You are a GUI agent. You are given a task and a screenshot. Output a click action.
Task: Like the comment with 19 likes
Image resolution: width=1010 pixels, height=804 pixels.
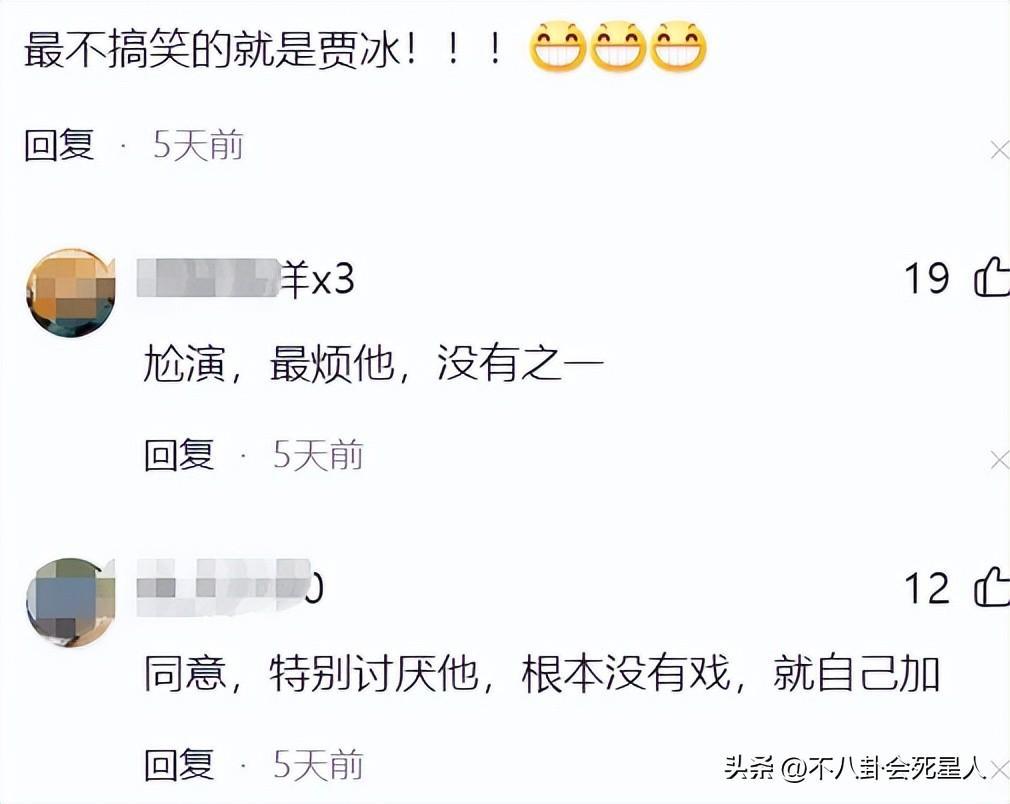(x=992, y=277)
